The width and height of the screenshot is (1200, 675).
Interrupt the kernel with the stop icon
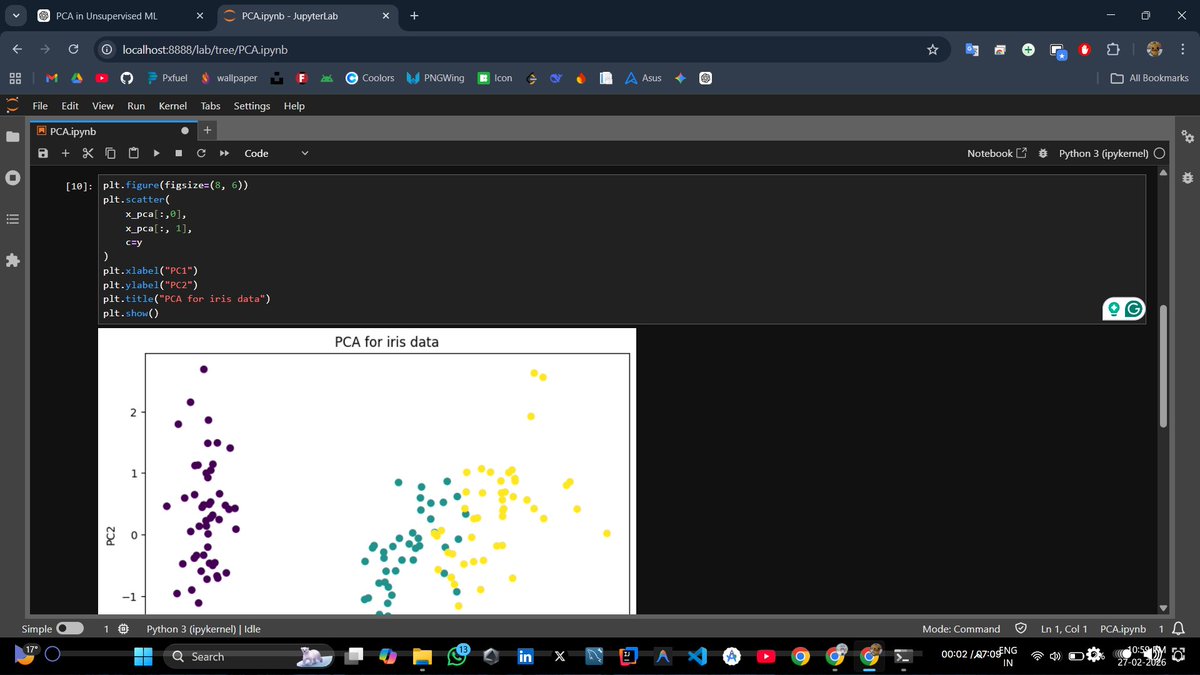tap(178, 153)
